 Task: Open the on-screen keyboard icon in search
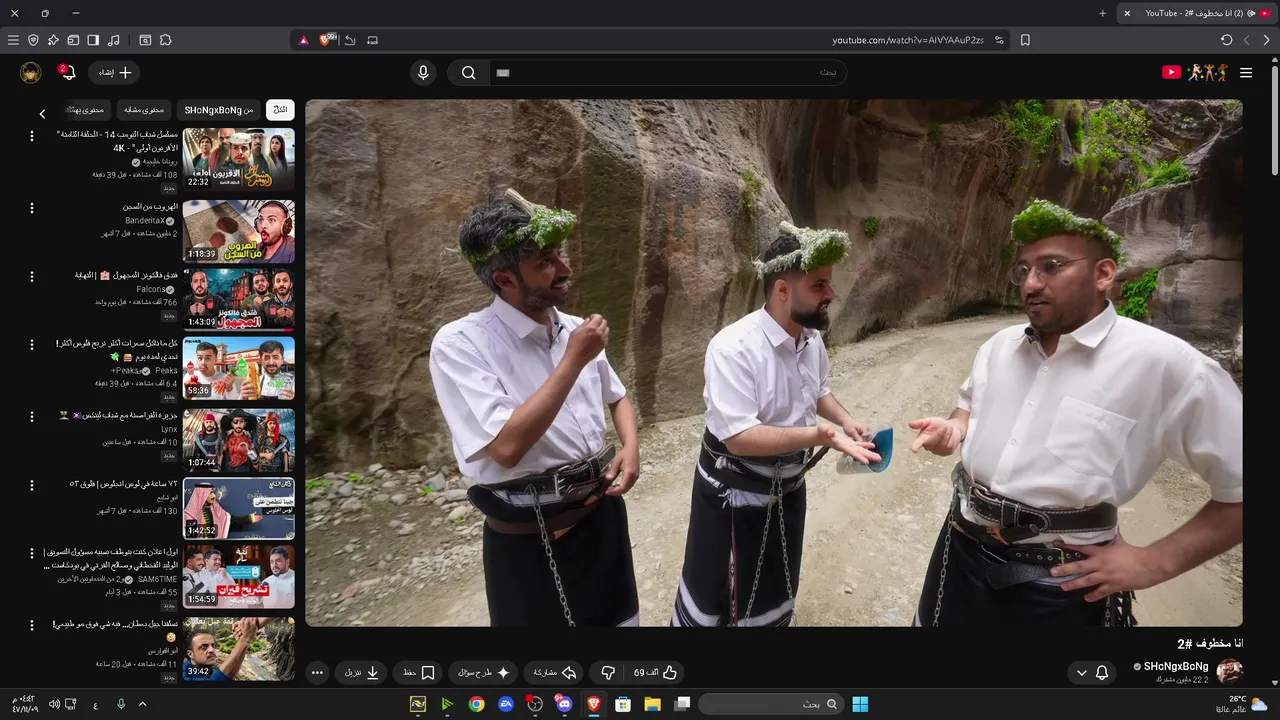[x=503, y=73]
